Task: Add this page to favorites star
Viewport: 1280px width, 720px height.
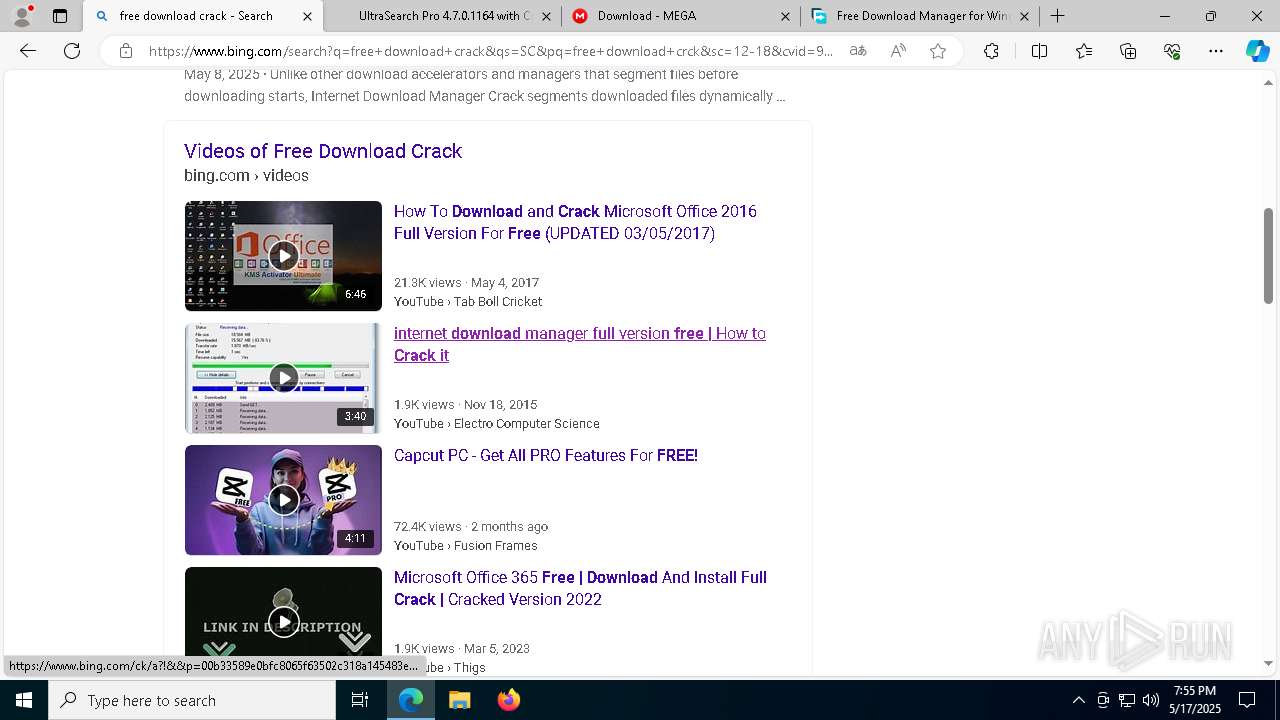Action: click(x=938, y=51)
